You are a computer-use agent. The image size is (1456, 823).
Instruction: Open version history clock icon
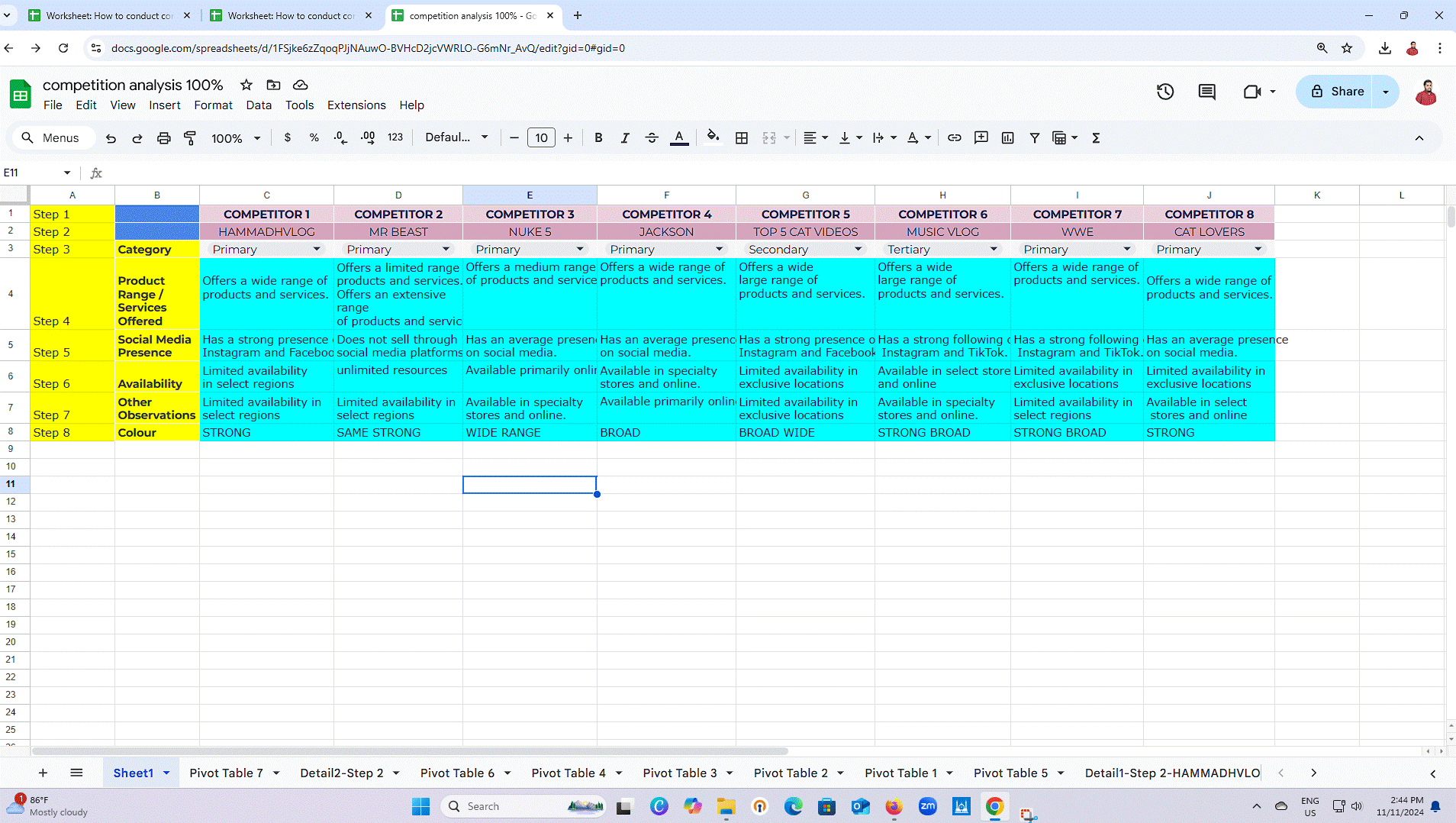1164,92
